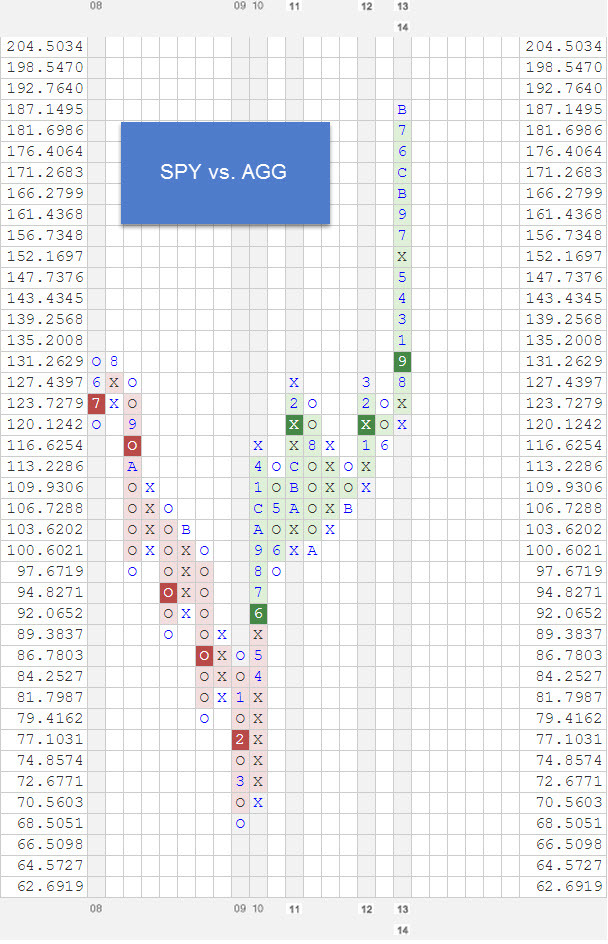
Task: Click the 7 cell in row 181.6986
Action: pyautogui.click(x=402, y=130)
